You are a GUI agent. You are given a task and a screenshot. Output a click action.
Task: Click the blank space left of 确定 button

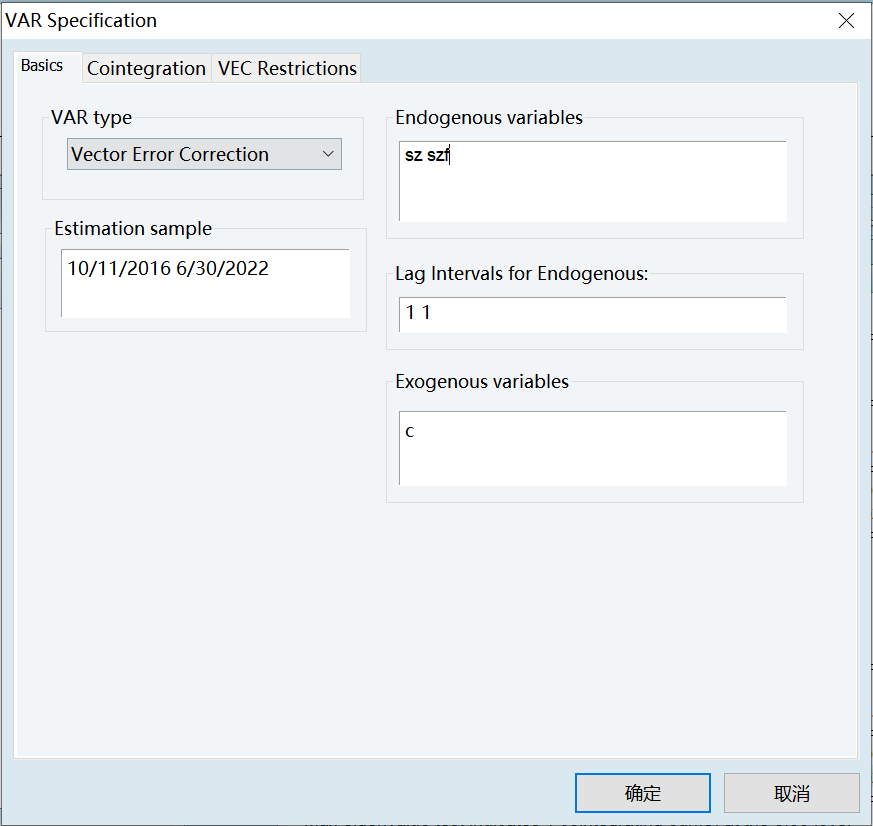300,793
